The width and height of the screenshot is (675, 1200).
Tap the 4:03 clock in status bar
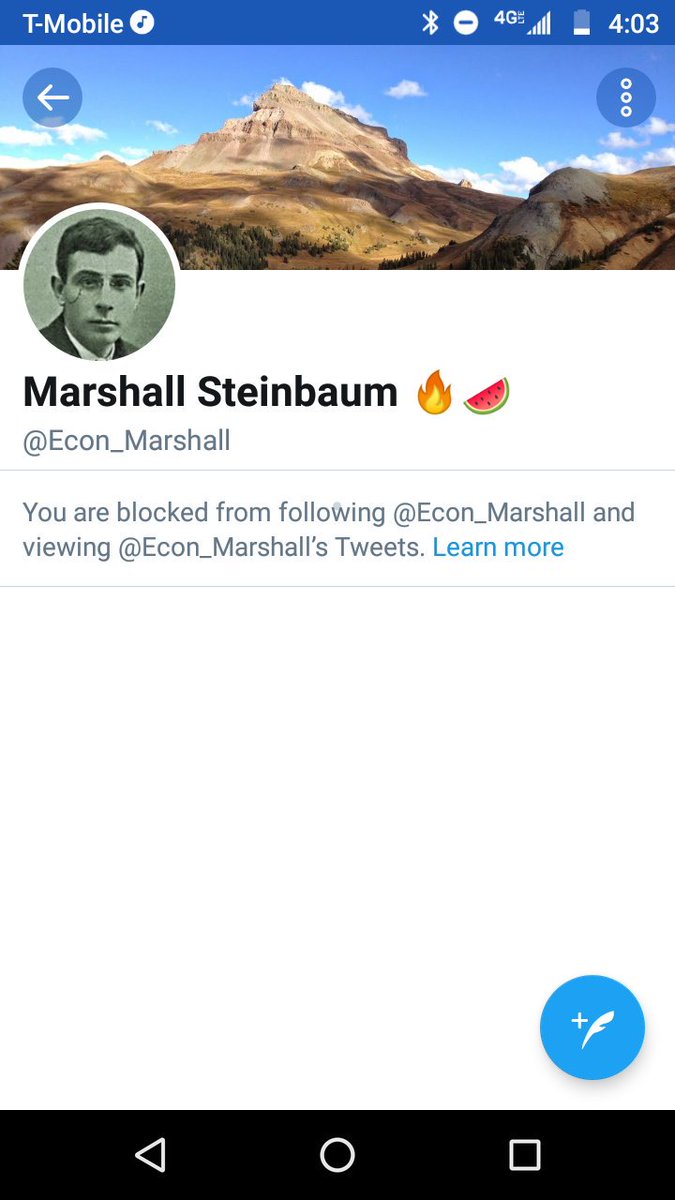(634, 22)
